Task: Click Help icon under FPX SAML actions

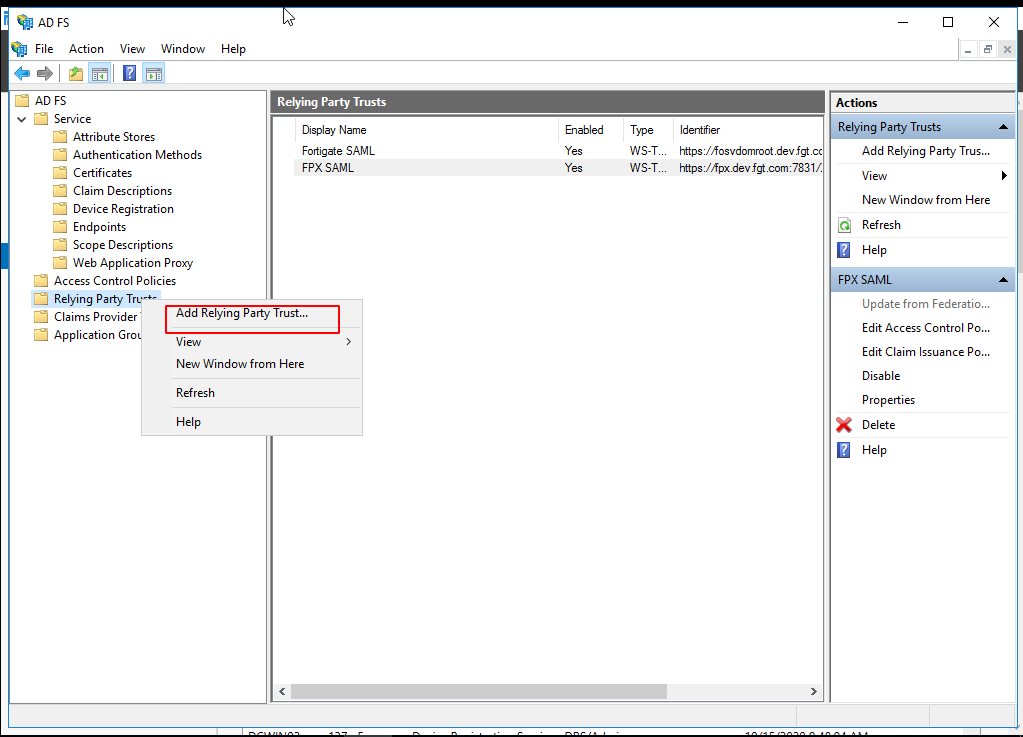Action: coord(844,450)
